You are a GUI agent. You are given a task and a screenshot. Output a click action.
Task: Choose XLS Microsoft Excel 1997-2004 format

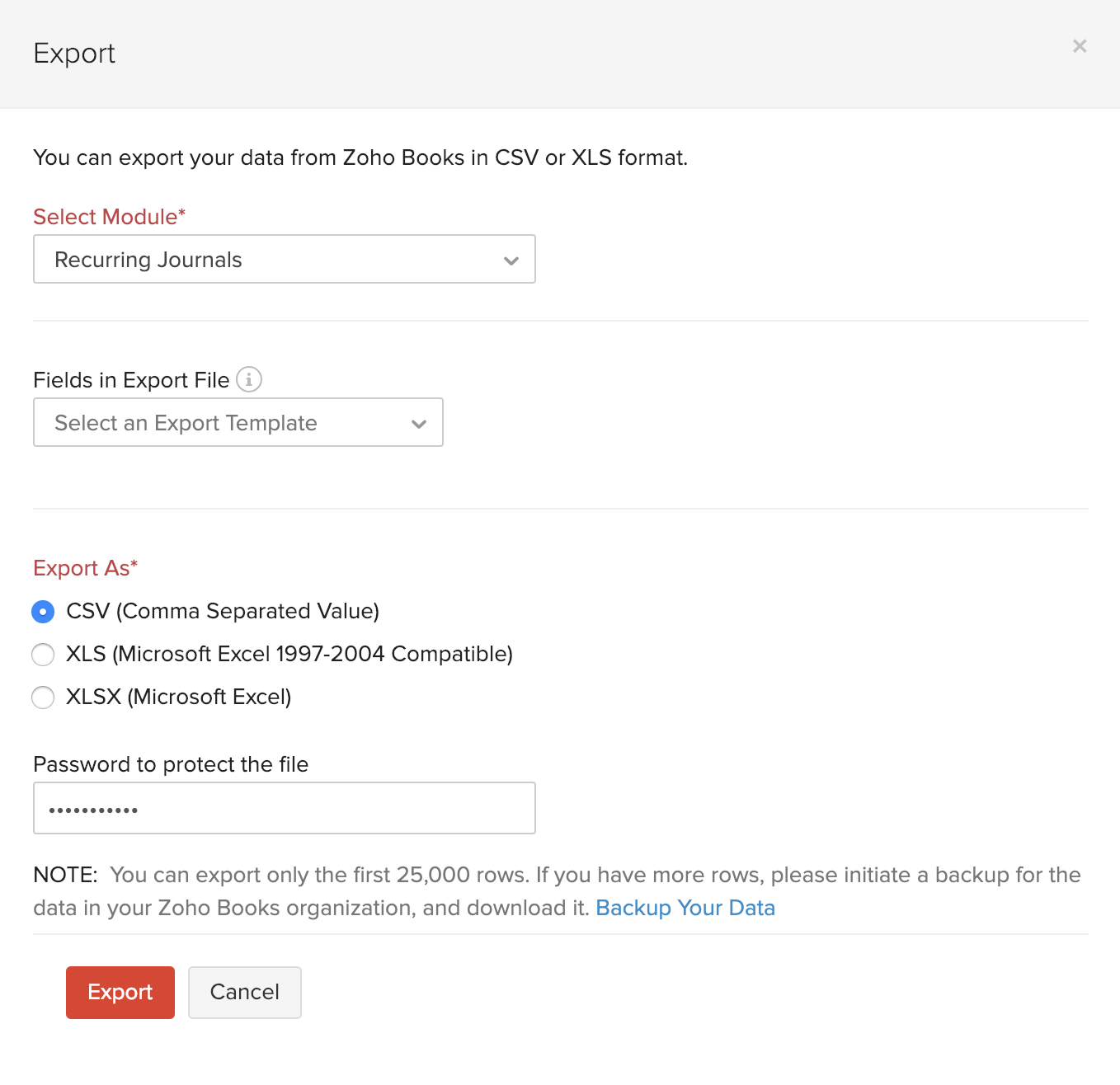click(x=43, y=654)
